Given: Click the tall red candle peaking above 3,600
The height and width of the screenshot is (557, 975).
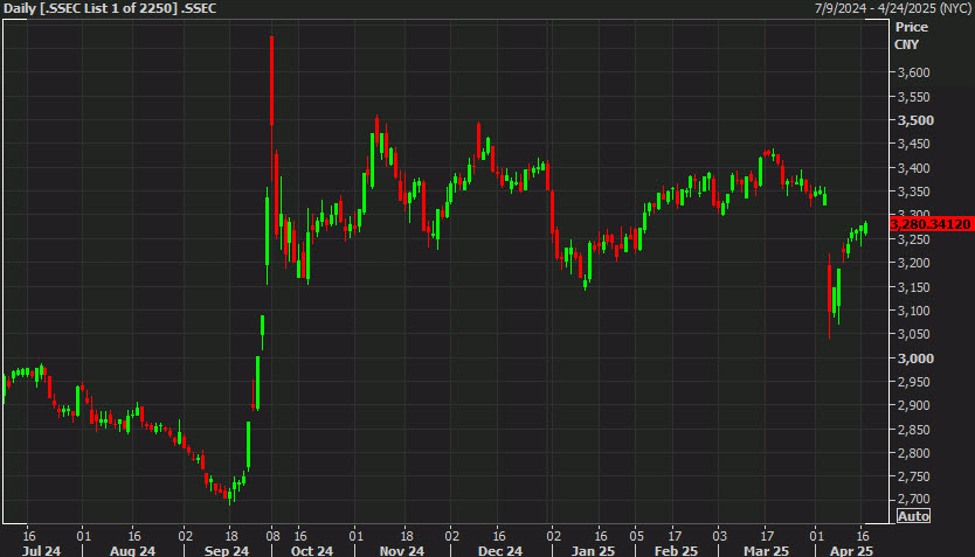Looking at the screenshot, I should (x=272, y=82).
